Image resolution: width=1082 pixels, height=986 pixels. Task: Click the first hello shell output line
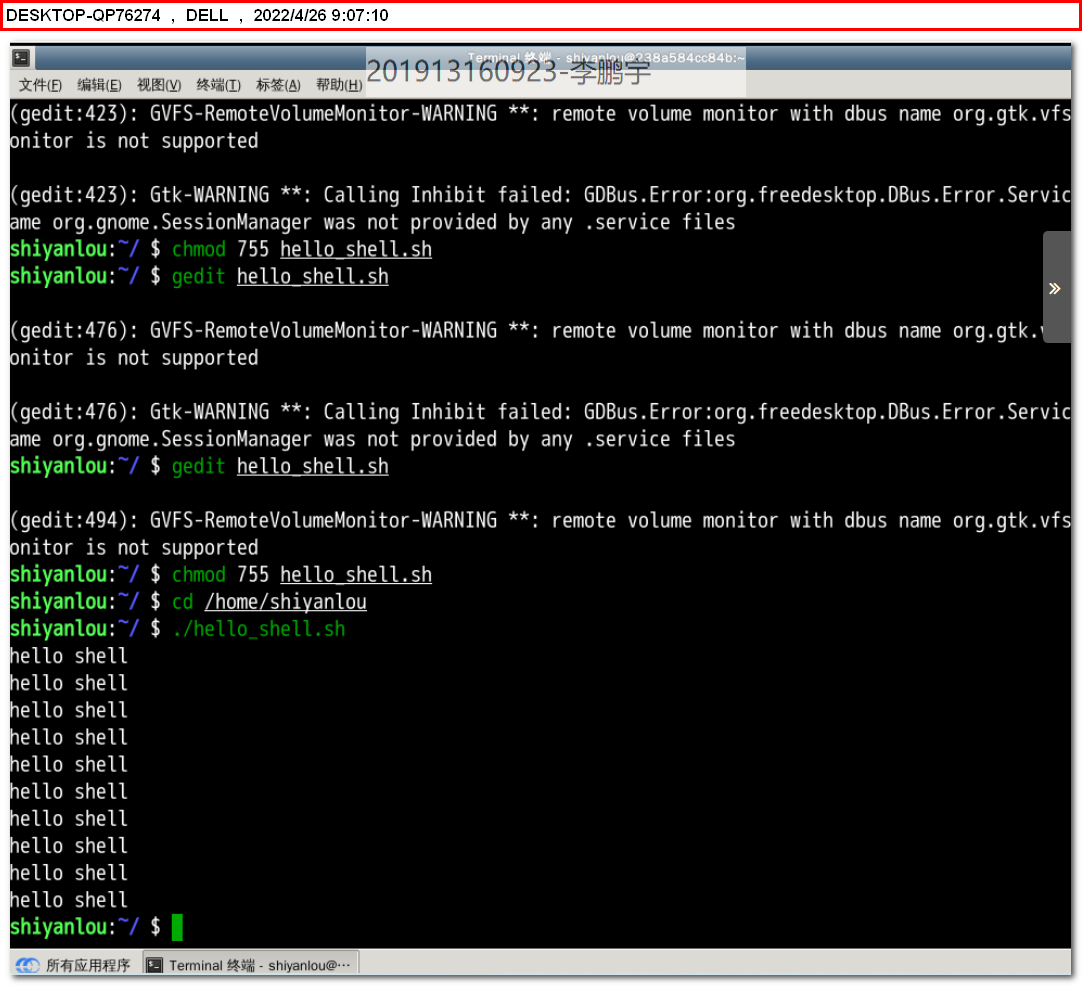pos(69,656)
